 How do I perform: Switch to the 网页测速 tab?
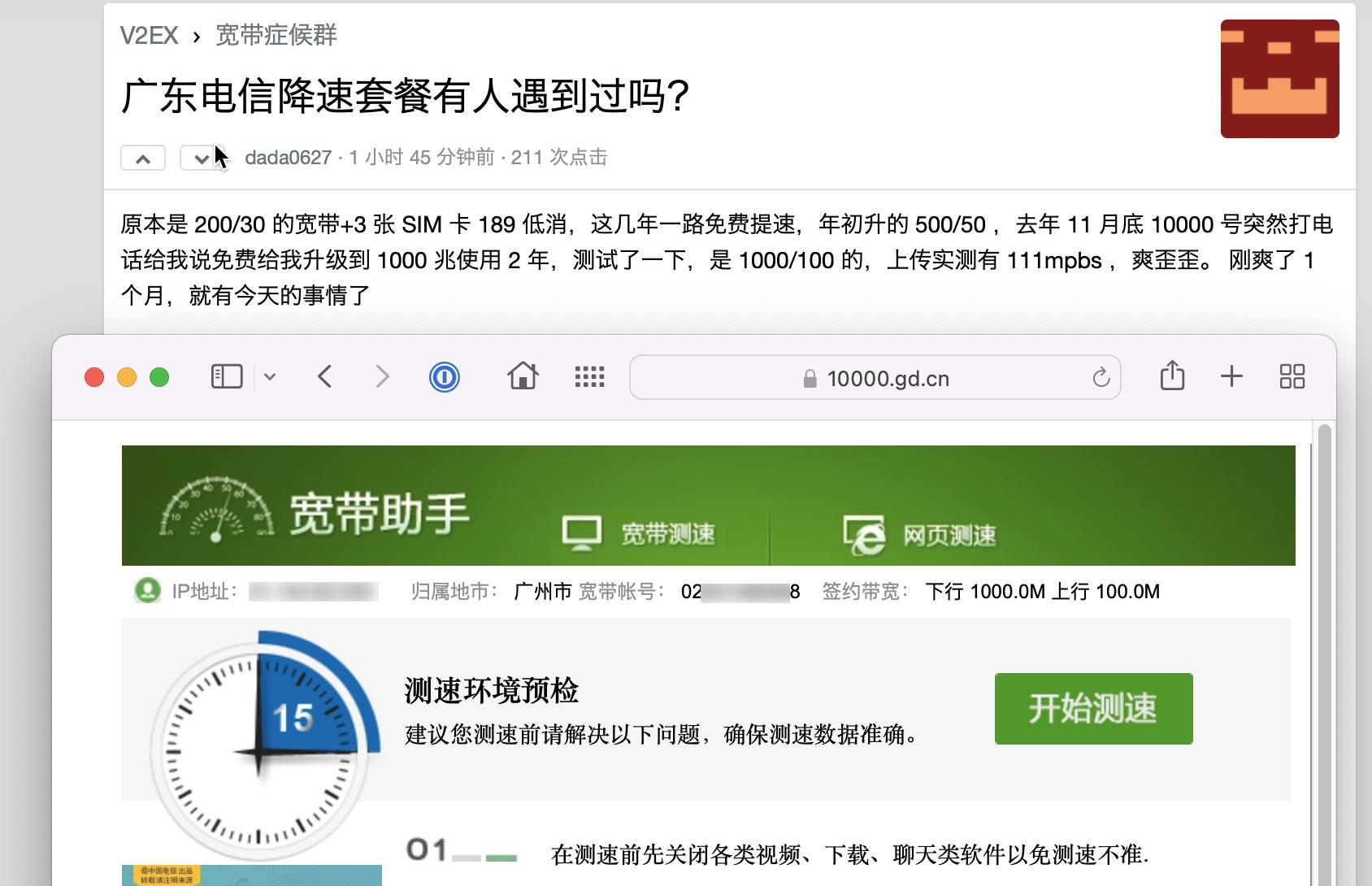tap(920, 535)
